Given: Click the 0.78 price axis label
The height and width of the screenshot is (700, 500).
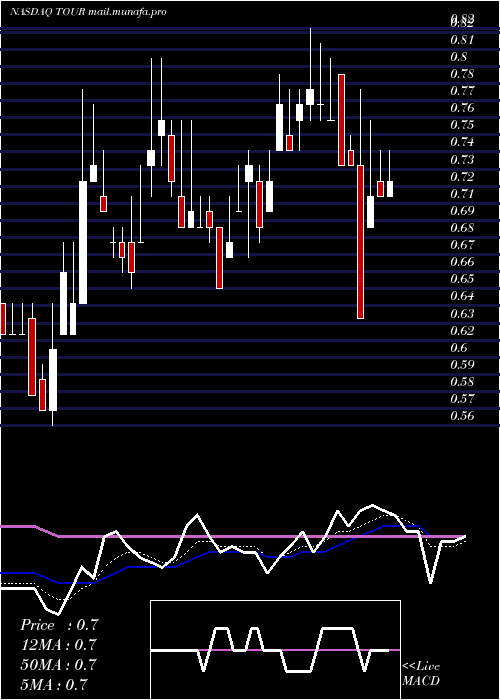Looking at the screenshot, I should (461, 74).
